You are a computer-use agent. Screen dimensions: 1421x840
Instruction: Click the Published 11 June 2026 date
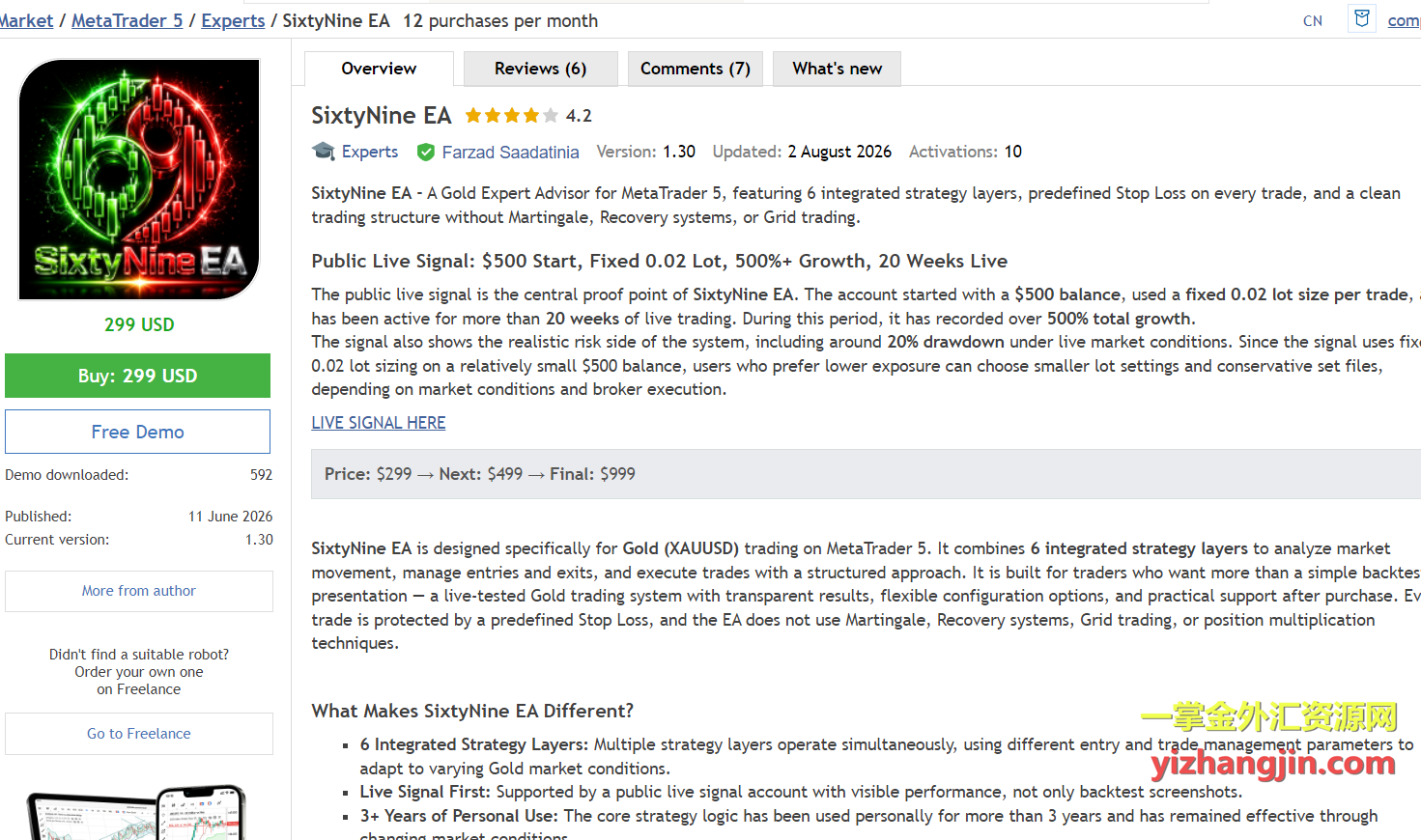(x=230, y=517)
